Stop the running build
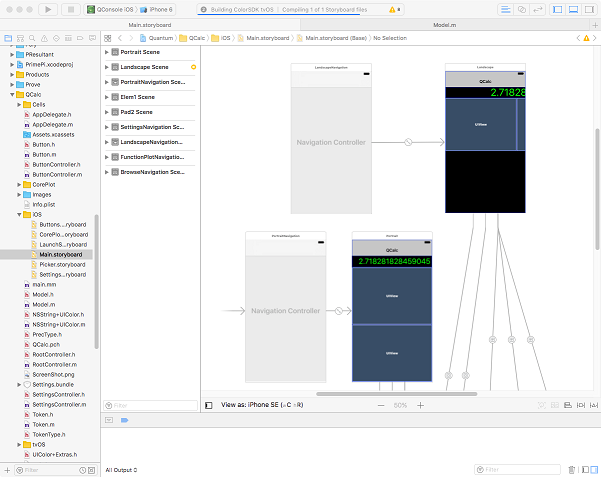Viewport: 601px width, 477px height. pyautogui.click(x=71, y=10)
